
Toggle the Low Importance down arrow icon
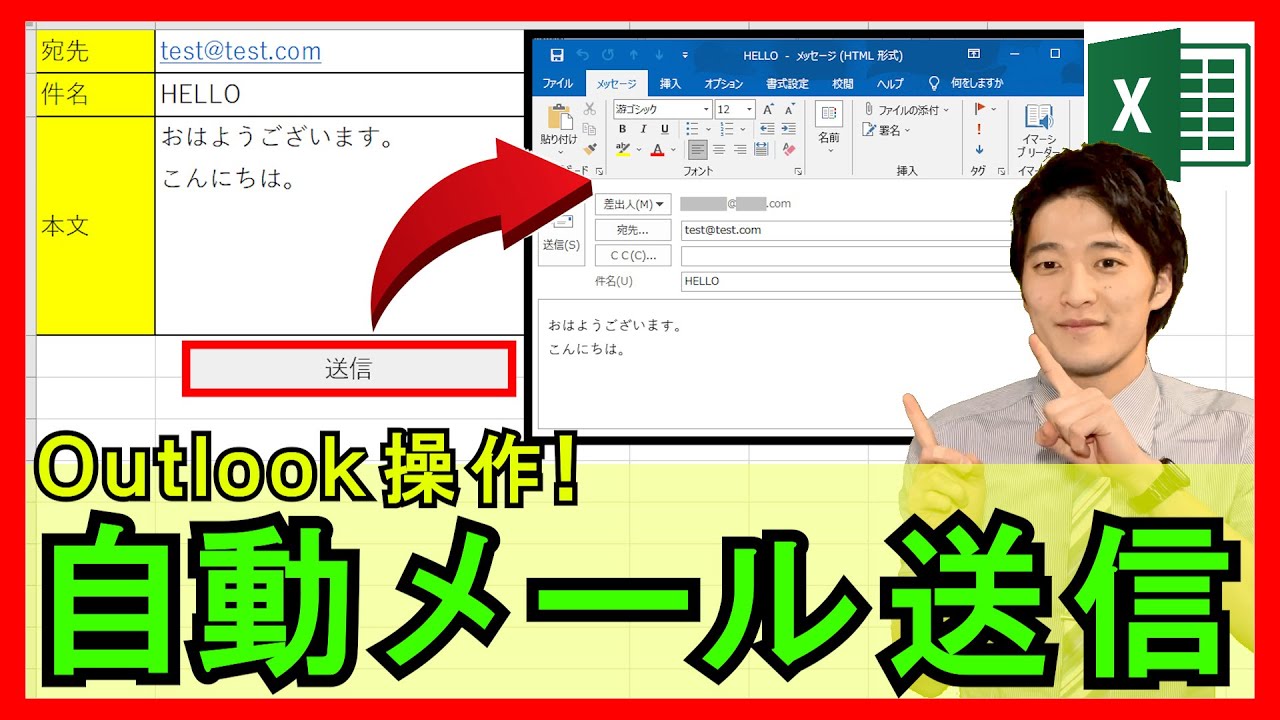tap(979, 150)
